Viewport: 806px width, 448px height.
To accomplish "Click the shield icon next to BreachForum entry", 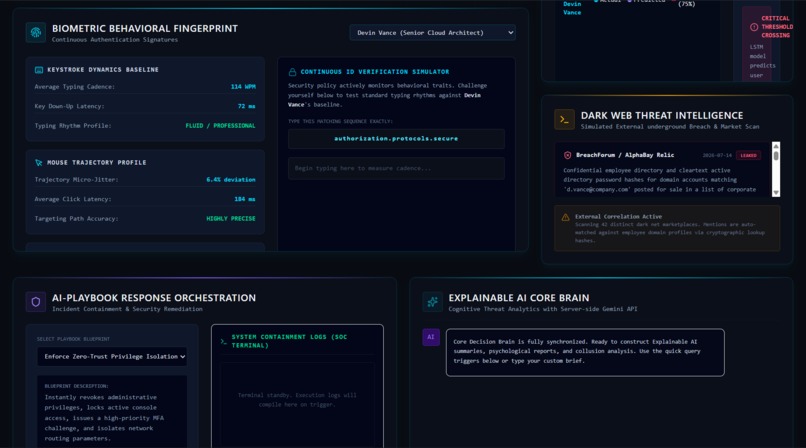I will (x=567, y=155).
